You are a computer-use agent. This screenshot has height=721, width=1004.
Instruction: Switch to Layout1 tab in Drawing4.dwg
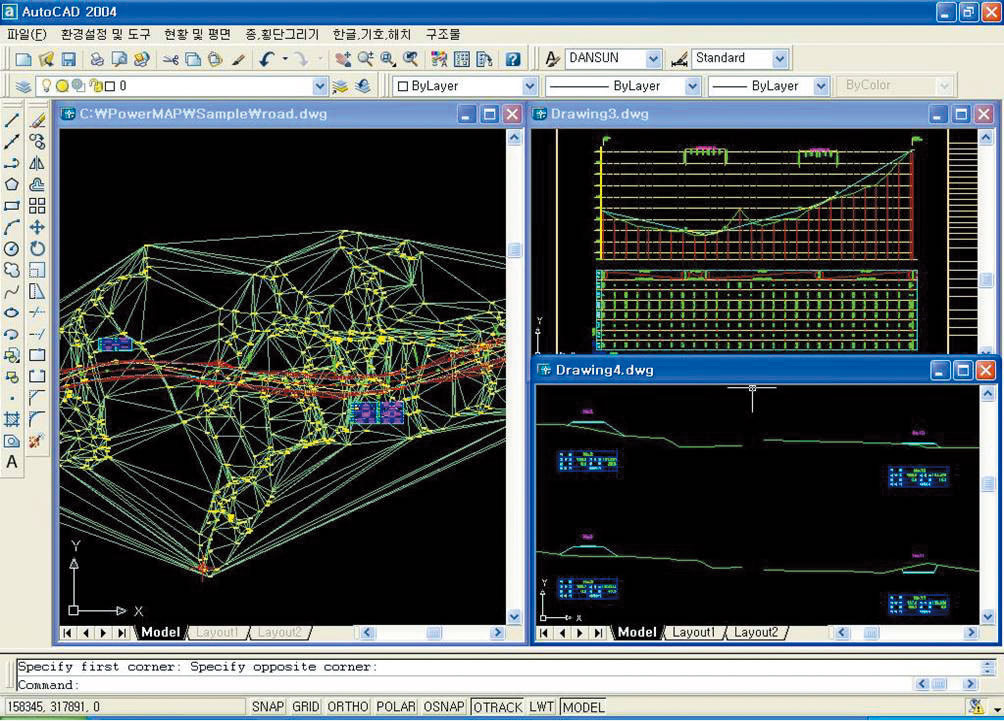point(693,632)
